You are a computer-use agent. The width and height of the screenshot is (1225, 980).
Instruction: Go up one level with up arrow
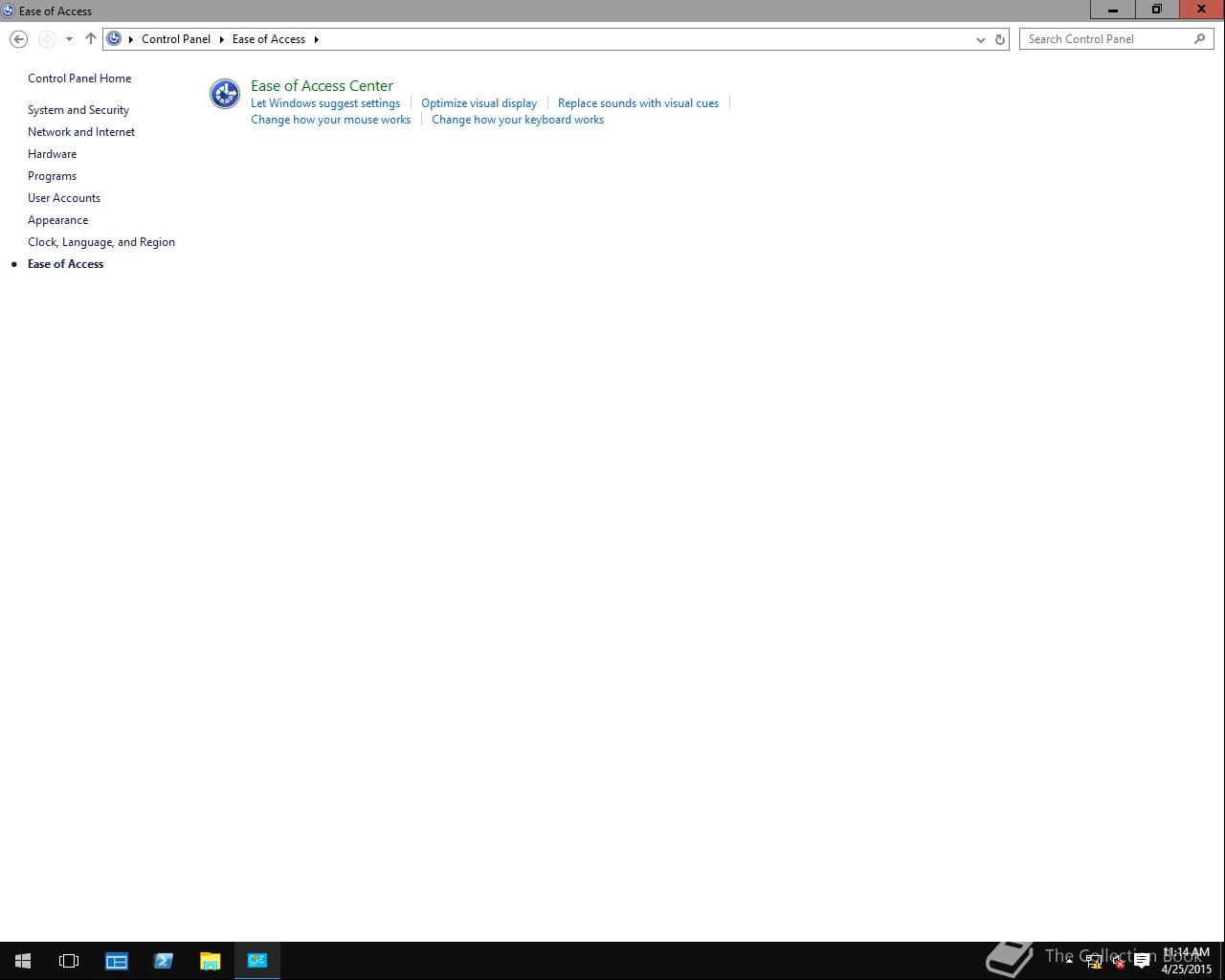[x=91, y=39]
